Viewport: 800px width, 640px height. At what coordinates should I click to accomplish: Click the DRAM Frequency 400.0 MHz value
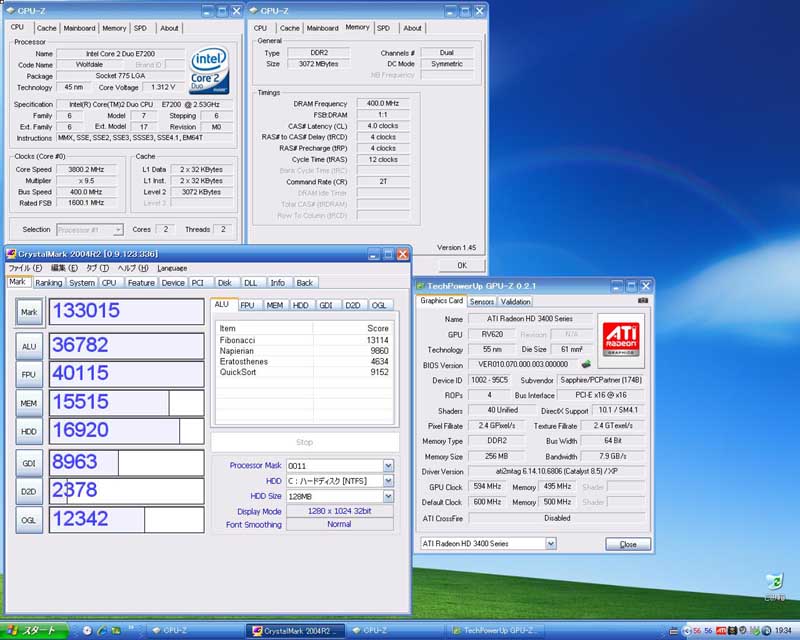click(383, 103)
